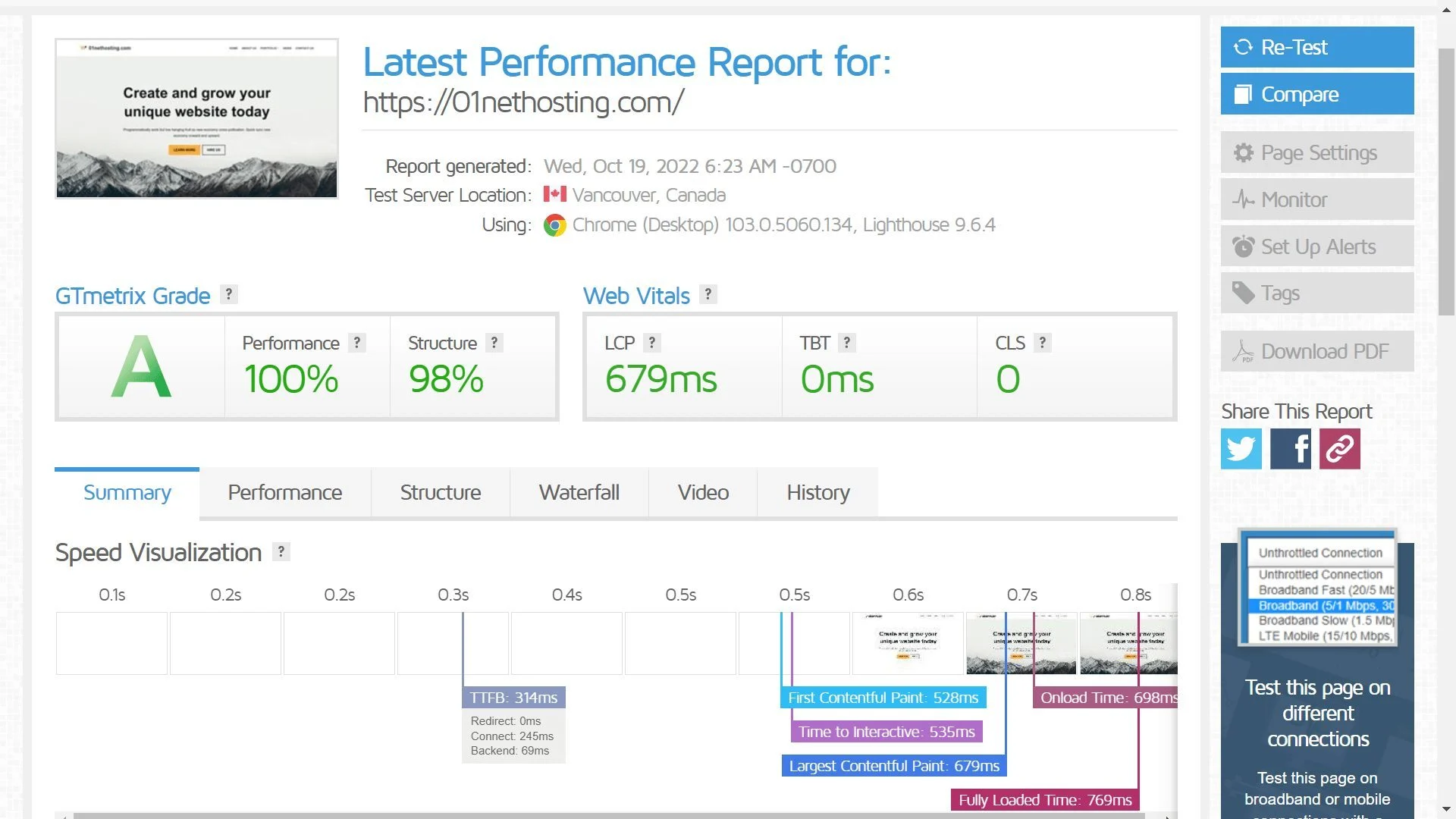The width and height of the screenshot is (1456, 819).
Task: Select the Monitor waveform icon
Action: point(1244,199)
